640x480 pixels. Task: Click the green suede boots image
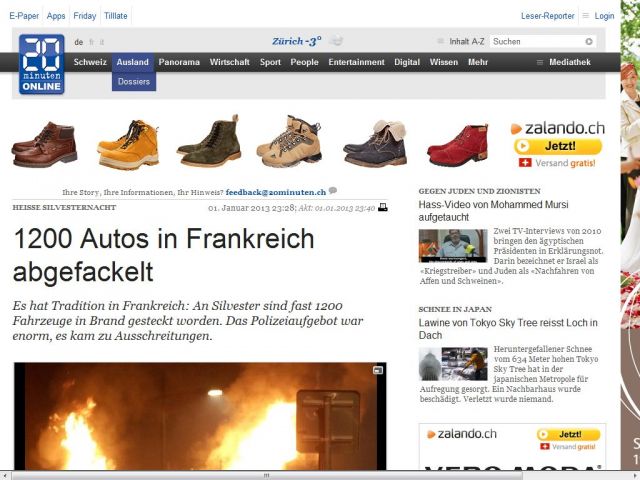pyautogui.click(x=209, y=141)
